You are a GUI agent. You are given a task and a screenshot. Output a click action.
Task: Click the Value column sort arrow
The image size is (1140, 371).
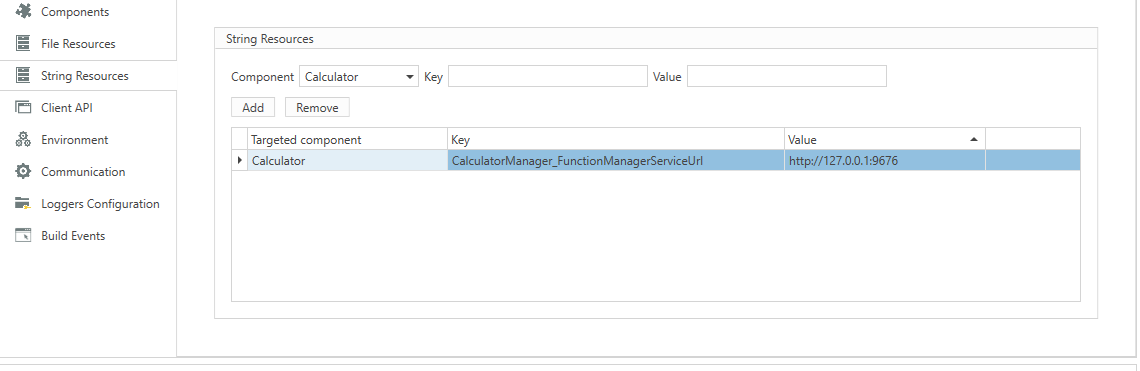click(x=974, y=140)
